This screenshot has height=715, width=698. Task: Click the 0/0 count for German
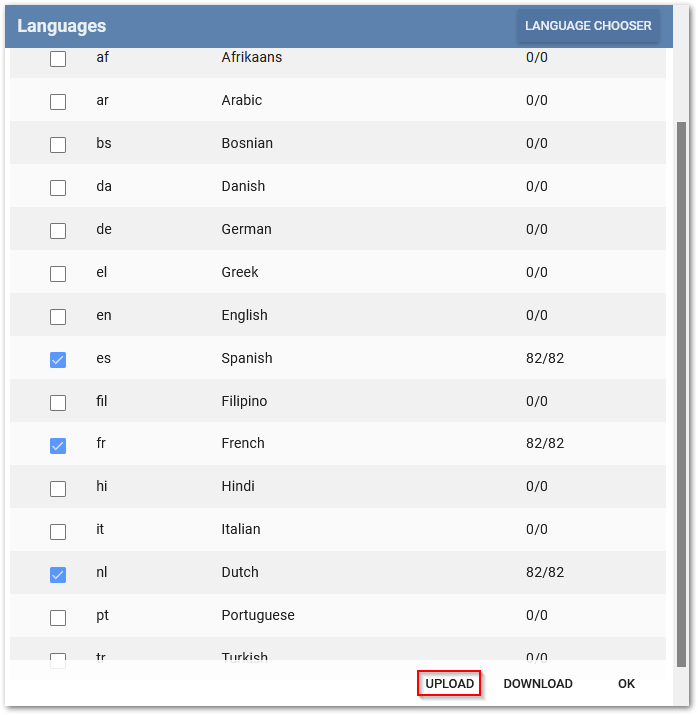point(537,229)
